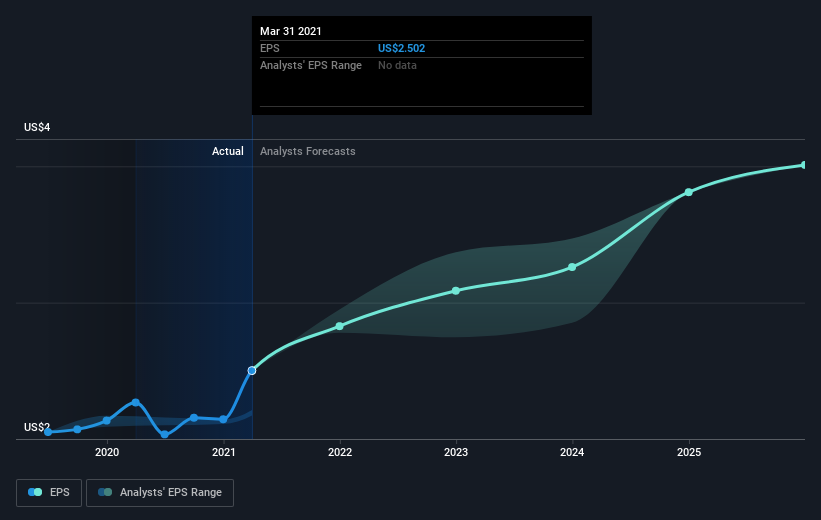Click the first EPS data point at chart start
The width and height of the screenshot is (821, 520).
pos(48,432)
